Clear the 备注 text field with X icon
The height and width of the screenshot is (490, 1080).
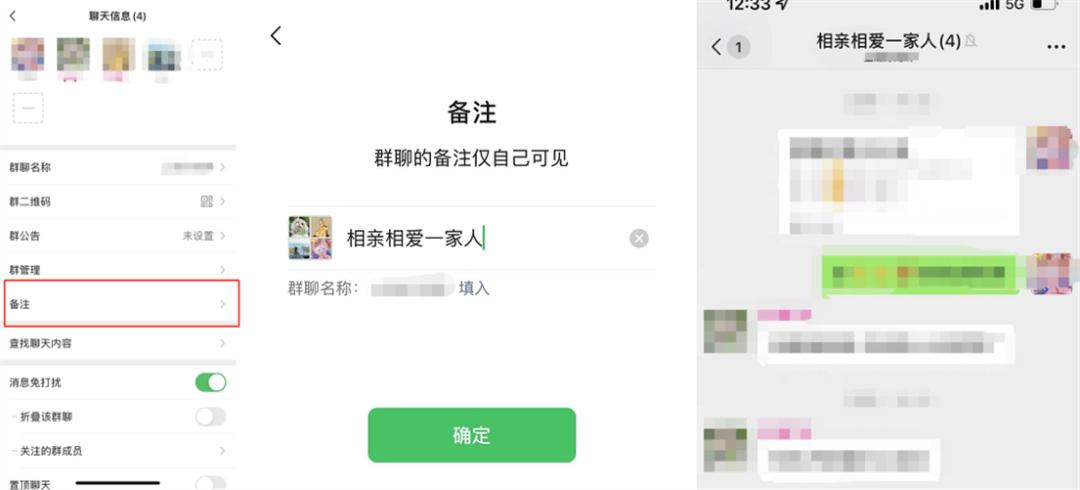[x=638, y=238]
